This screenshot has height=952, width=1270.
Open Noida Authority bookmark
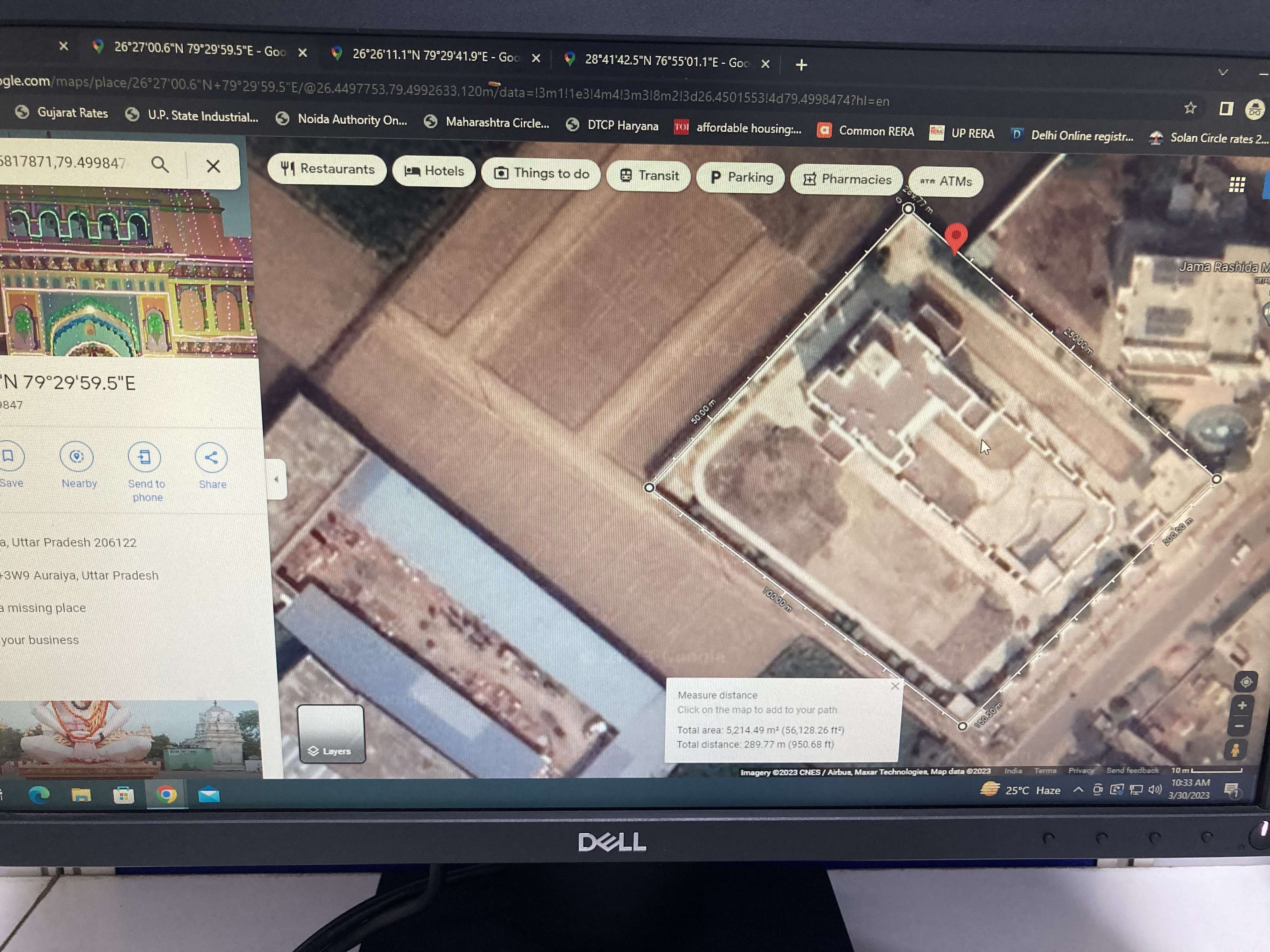342,119
